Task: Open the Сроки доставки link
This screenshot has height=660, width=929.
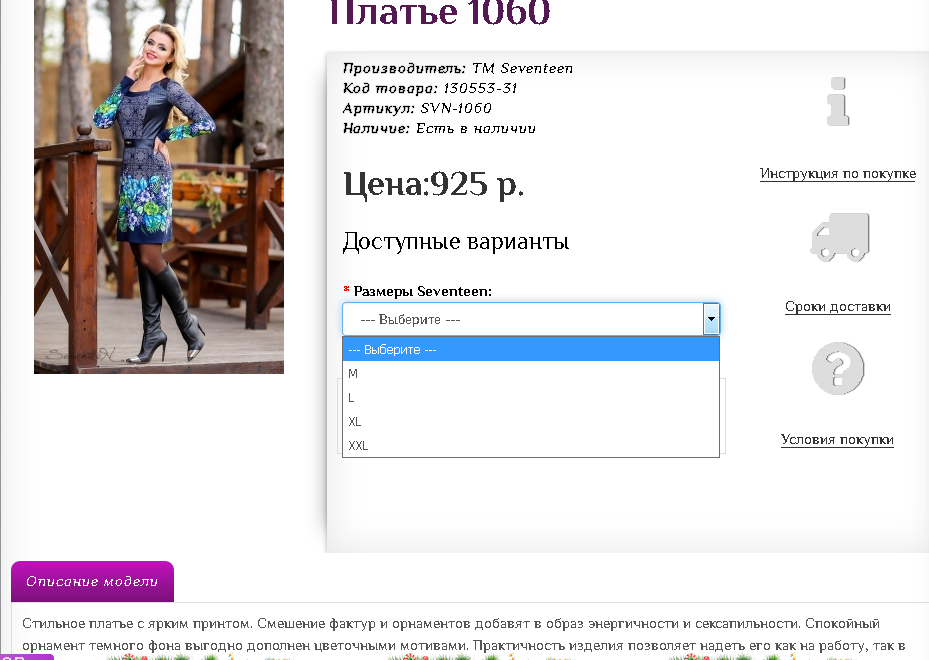Action: tap(838, 307)
